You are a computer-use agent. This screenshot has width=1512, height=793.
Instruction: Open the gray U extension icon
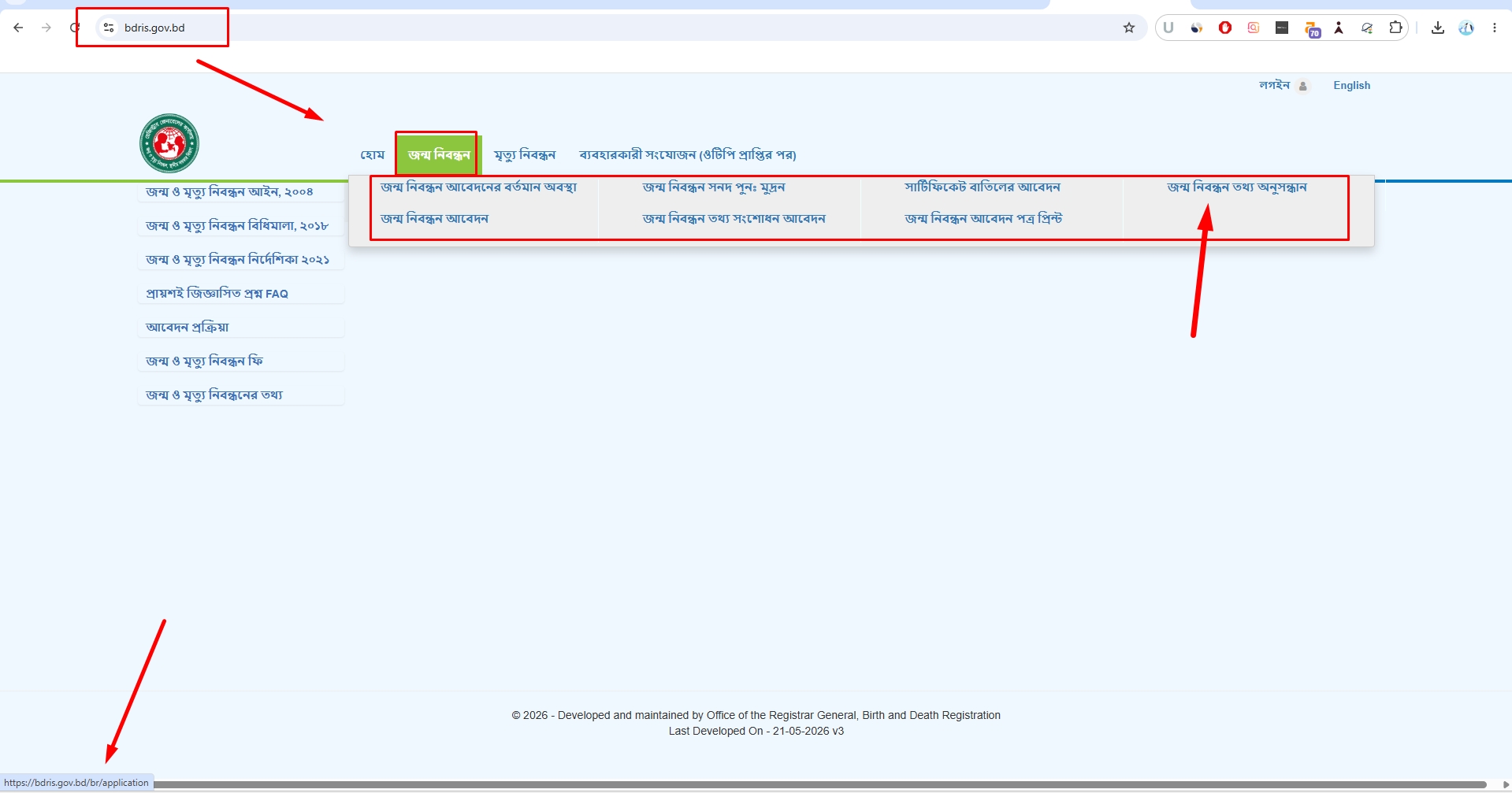tap(1168, 28)
